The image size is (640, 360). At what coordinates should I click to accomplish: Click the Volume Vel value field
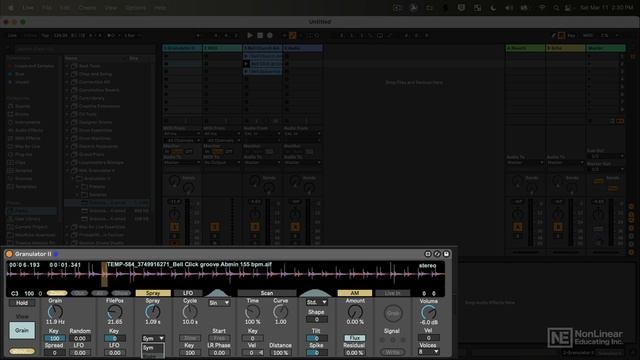point(428,338)
